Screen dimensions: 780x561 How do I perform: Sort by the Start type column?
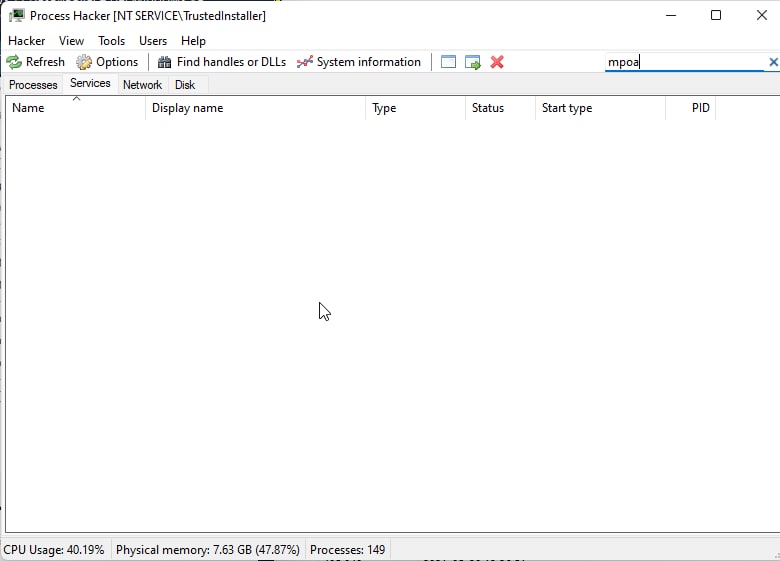pyautogui.click(x=600, y=108)
